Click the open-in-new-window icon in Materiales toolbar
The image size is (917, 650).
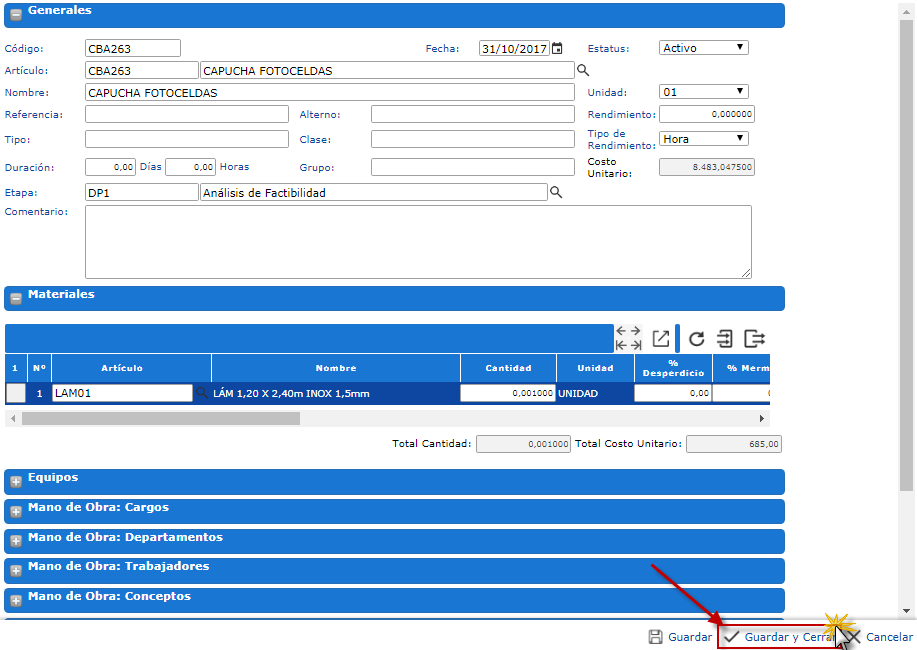pos(661,338)
